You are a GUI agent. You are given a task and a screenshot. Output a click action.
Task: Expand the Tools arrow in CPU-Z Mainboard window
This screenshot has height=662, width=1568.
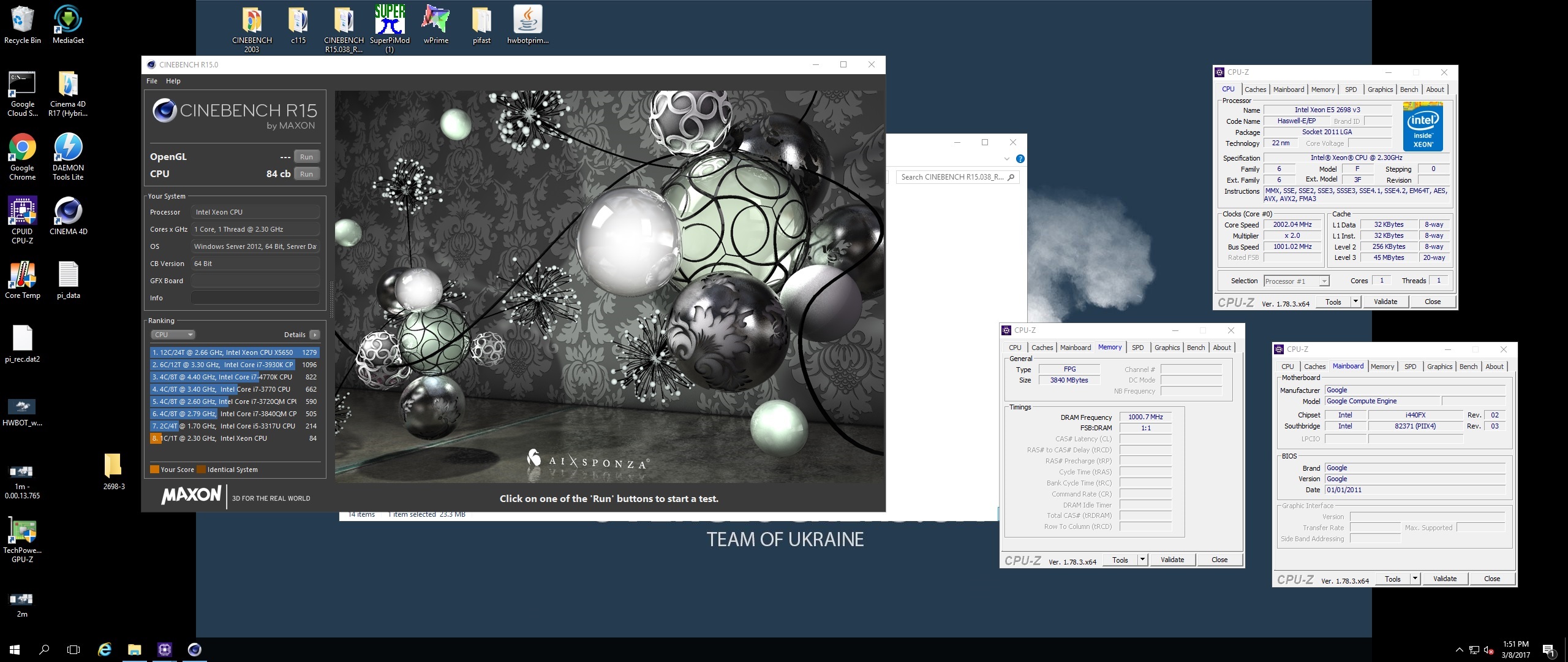click(x=1415, y=579)
